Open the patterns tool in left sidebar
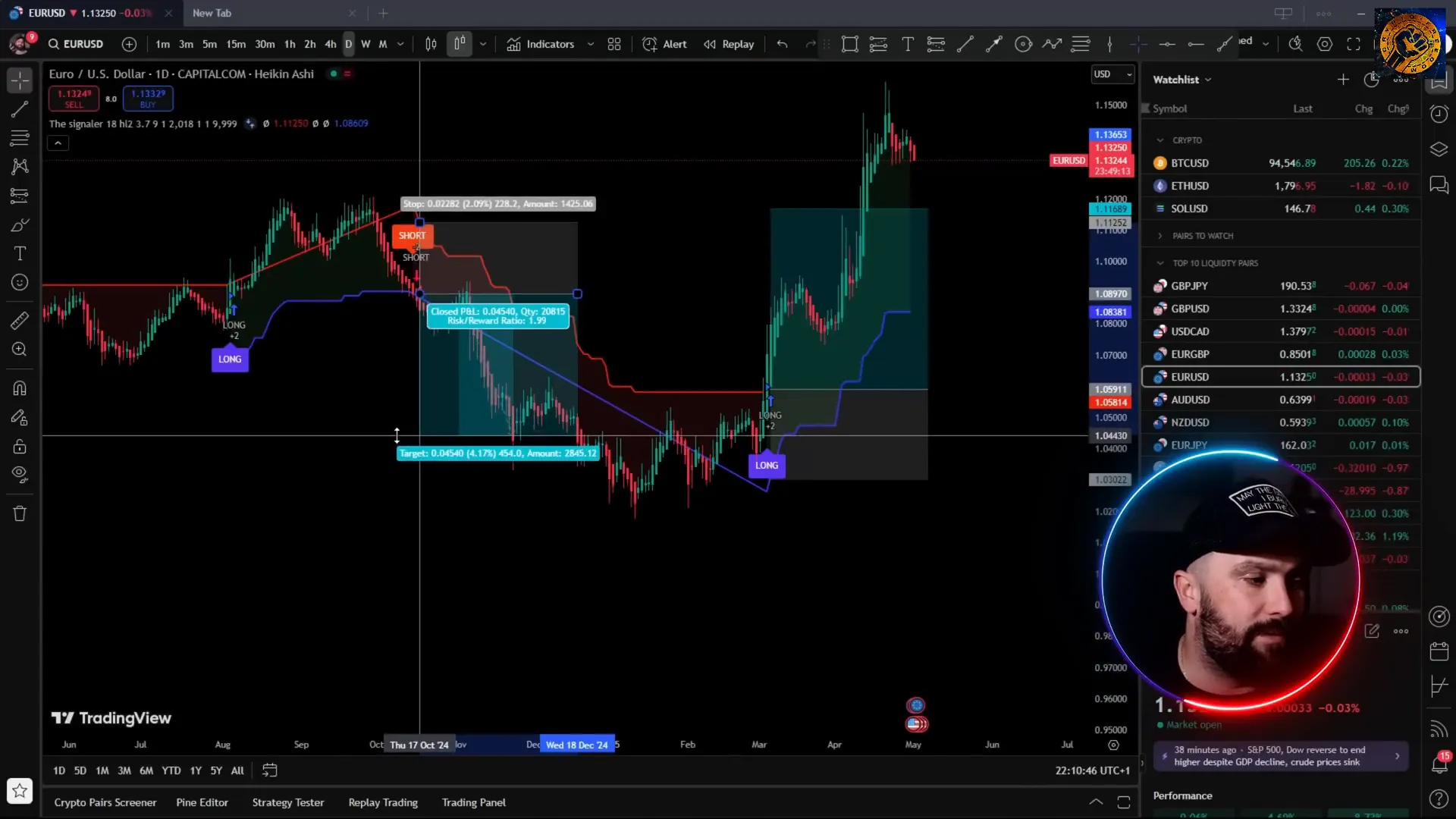This screenshot has height=819, width=1456. click(20, 166)
